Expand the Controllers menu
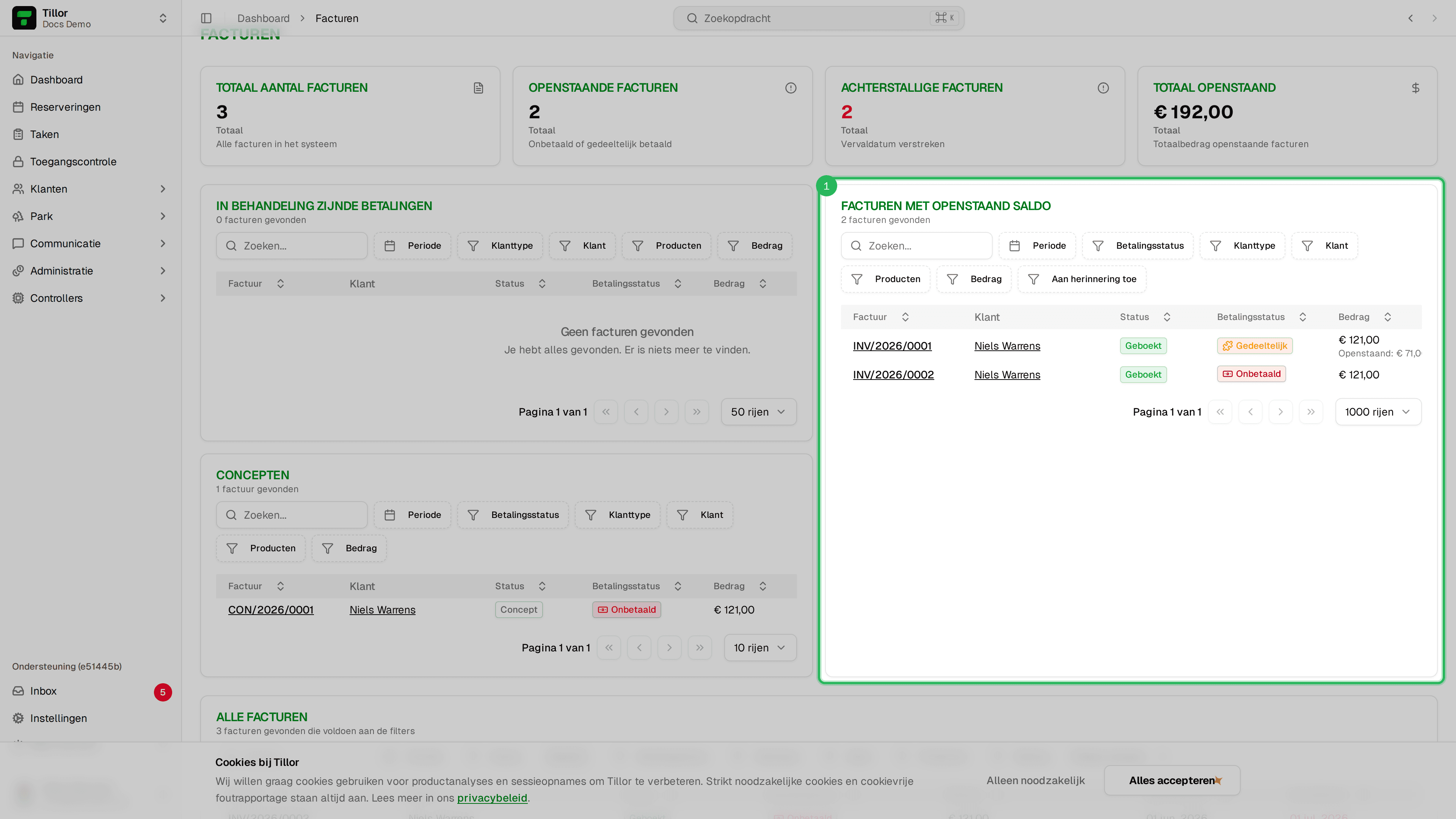Screen dimensions: 1456x819 [x=91, y=298]
